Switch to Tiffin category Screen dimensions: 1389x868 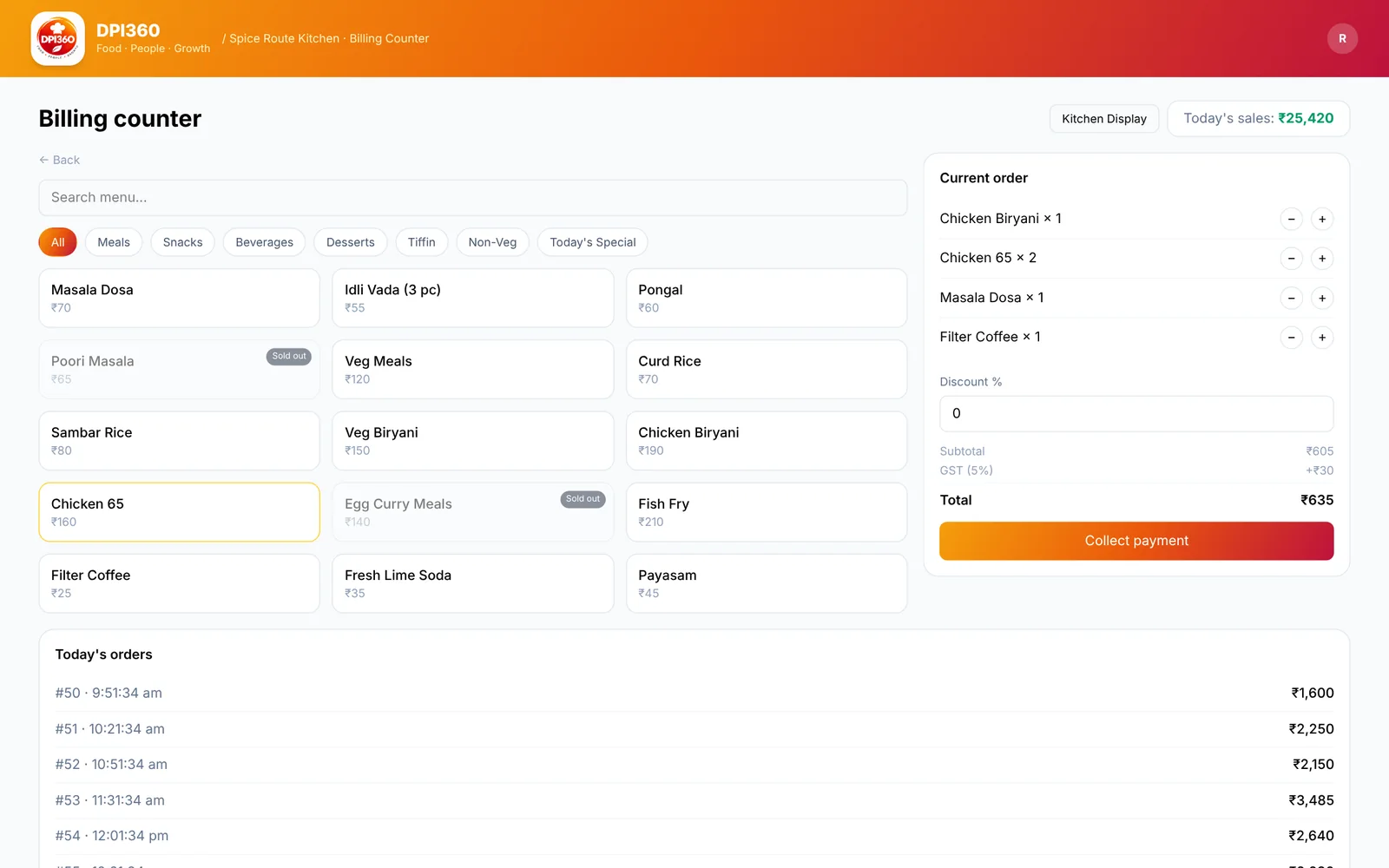pos(422,242)
